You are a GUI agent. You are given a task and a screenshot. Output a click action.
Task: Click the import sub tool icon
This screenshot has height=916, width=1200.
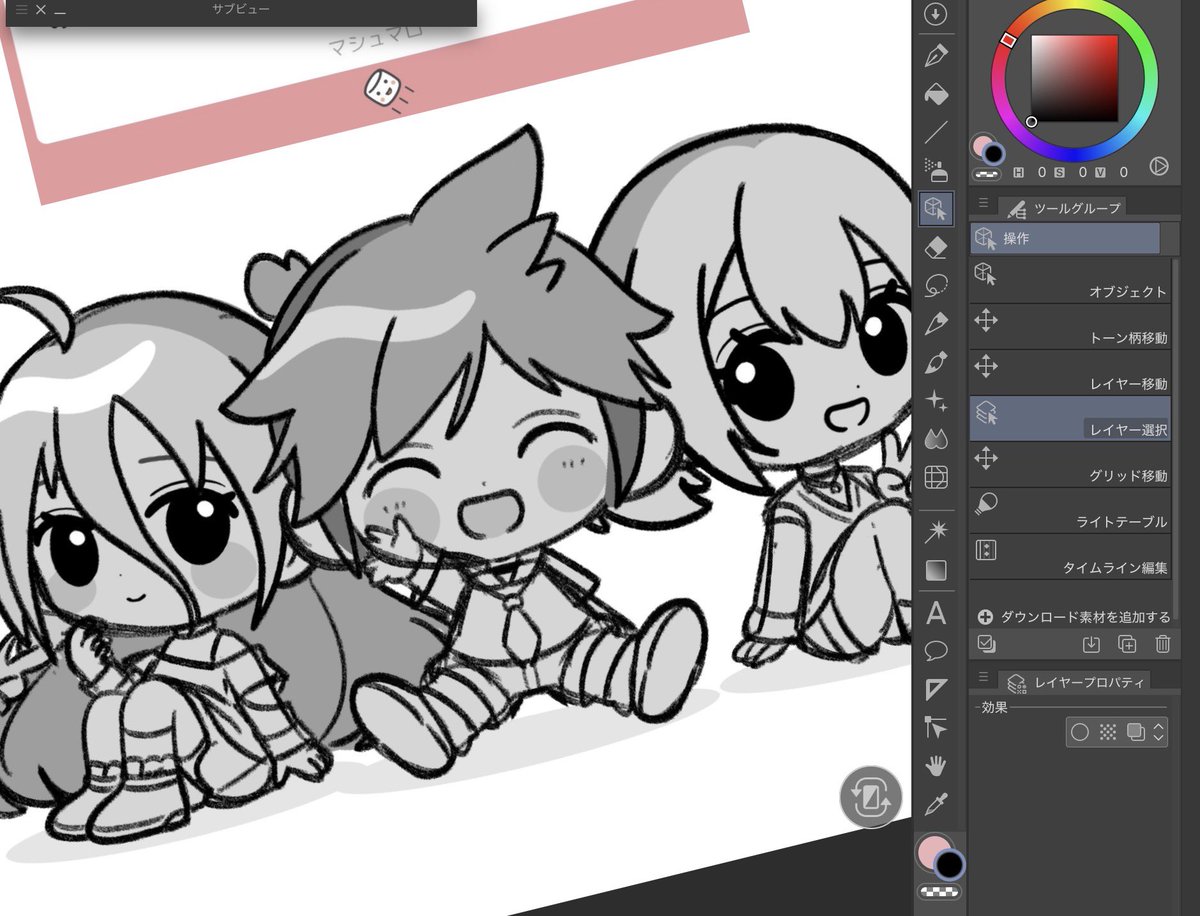1092,644
